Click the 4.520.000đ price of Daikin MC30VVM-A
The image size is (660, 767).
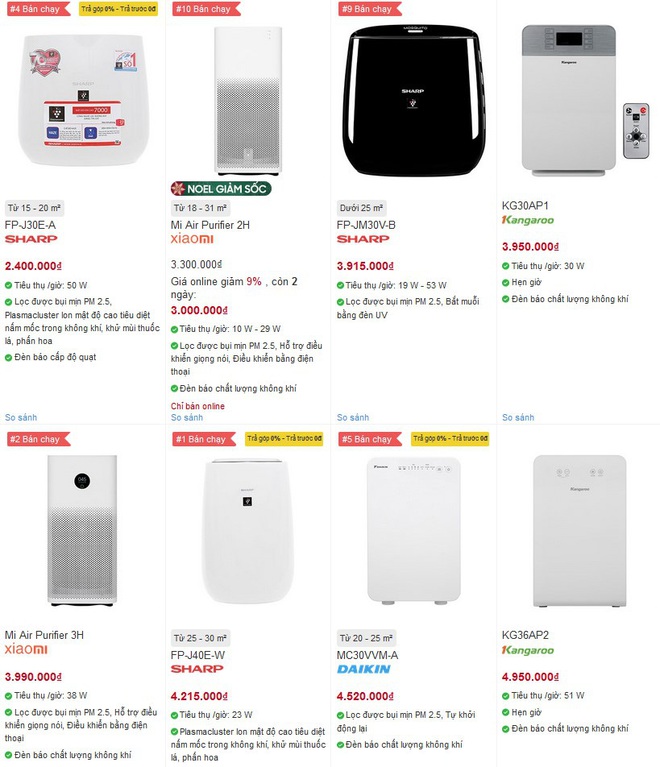(365, 696)
